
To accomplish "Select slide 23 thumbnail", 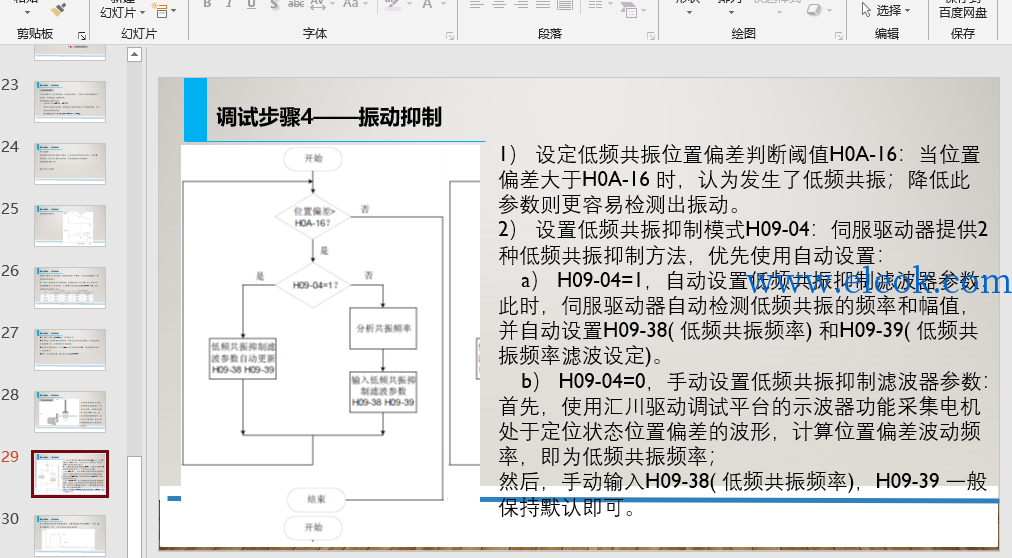I will point(70,101).
